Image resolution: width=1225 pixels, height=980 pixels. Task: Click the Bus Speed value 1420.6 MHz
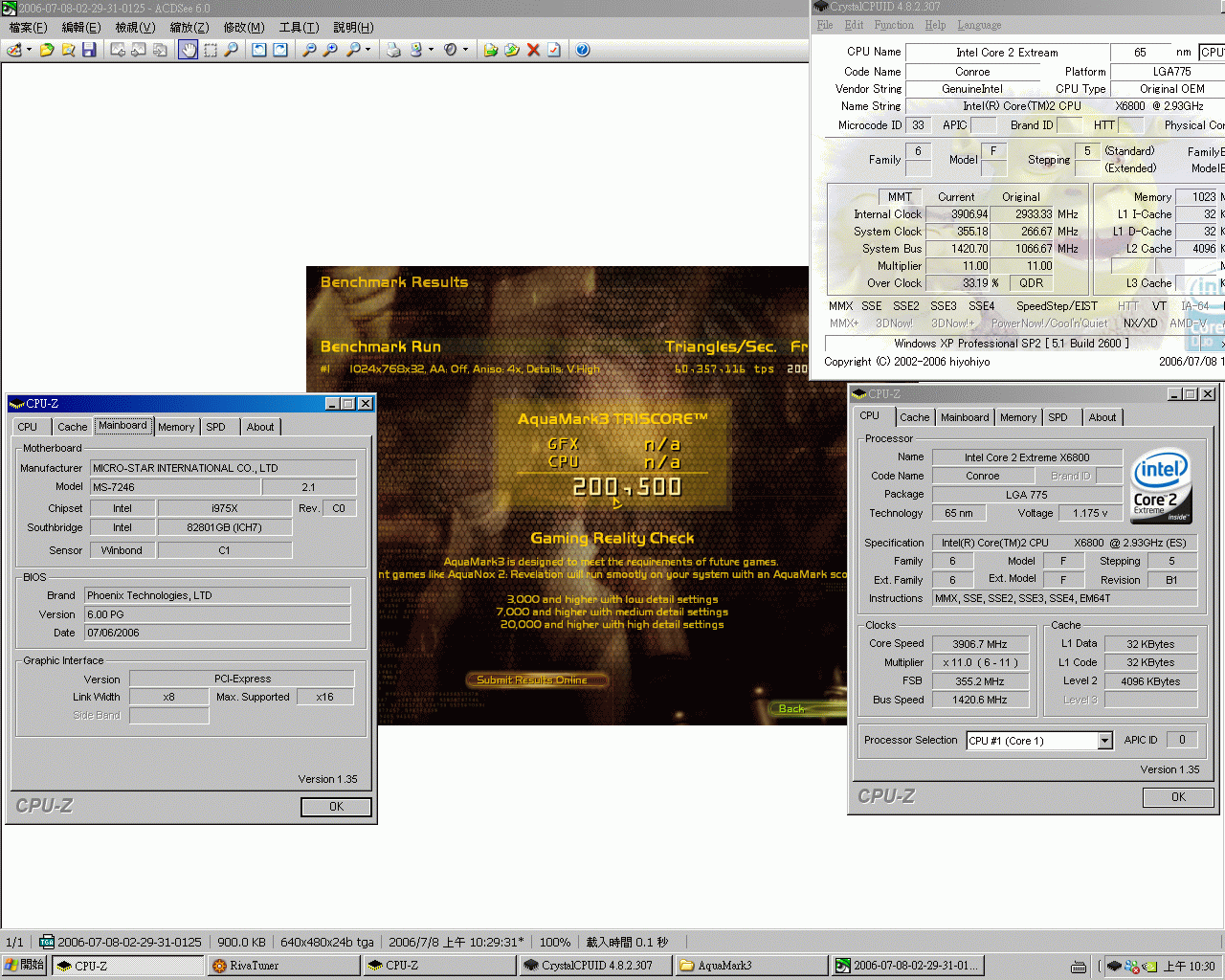click(980, 700)
